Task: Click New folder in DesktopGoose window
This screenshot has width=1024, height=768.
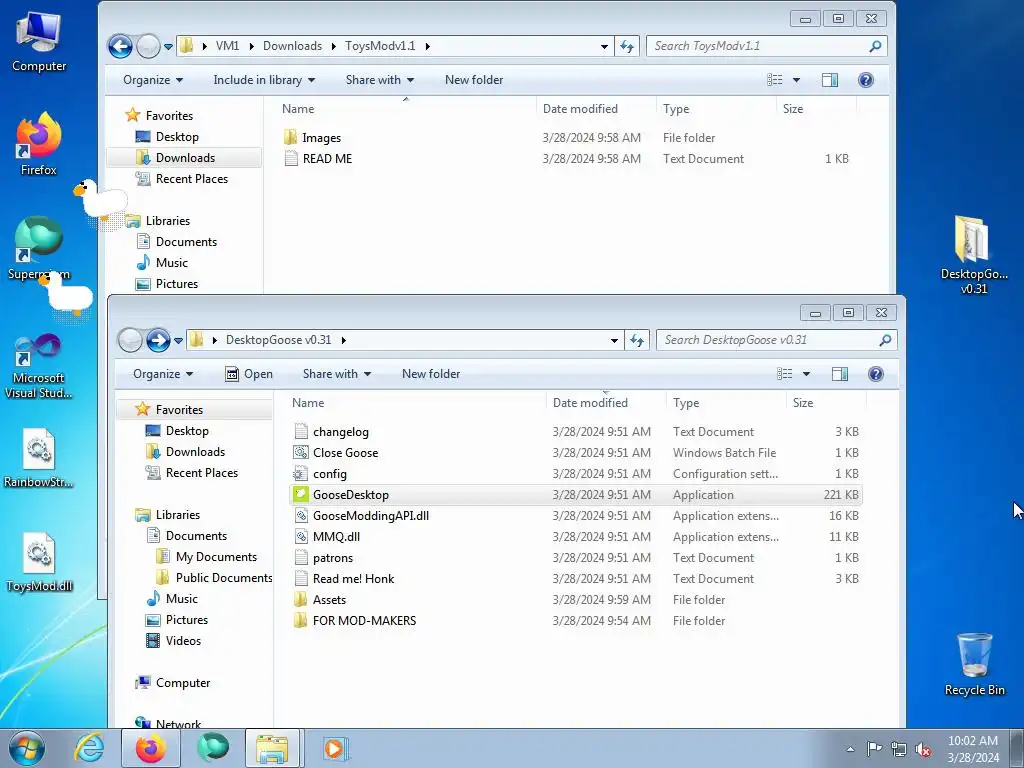Action: 431,374
